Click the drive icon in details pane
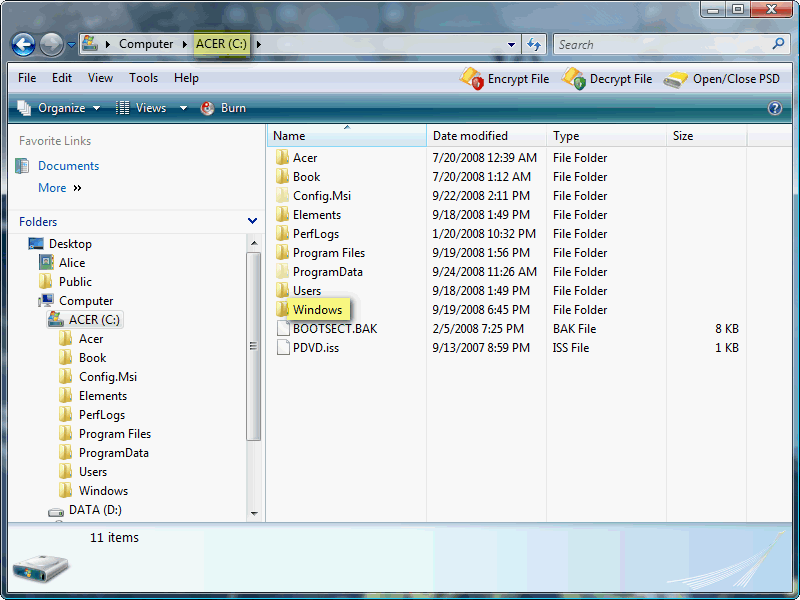800x600 pixels. (40, 568)
